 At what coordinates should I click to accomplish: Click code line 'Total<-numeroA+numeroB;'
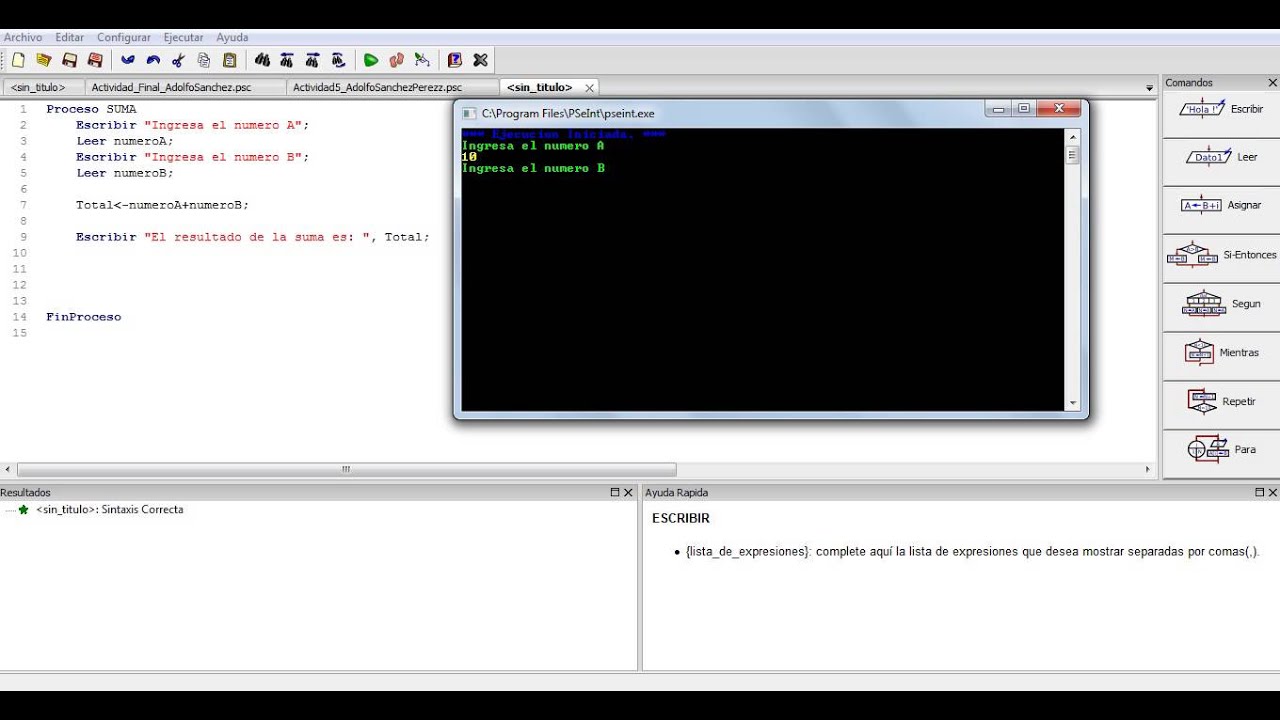162,205
